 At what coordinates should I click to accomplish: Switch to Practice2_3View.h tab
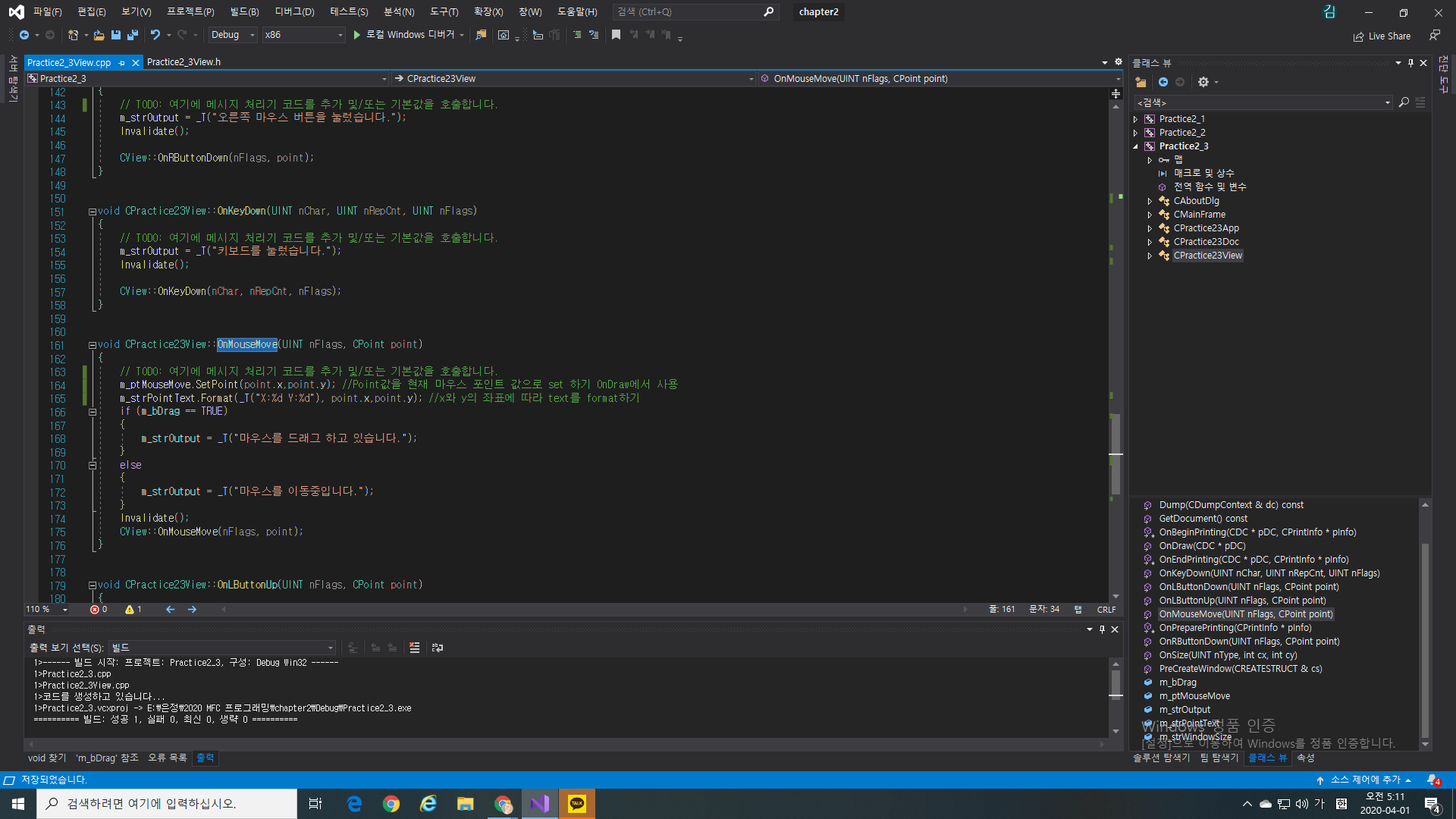tap(184, 62)
